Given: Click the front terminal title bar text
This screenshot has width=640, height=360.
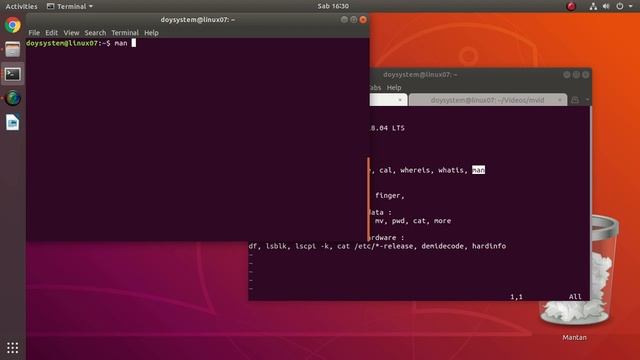Looking at the screenshot, I should [x=198, y=20].
